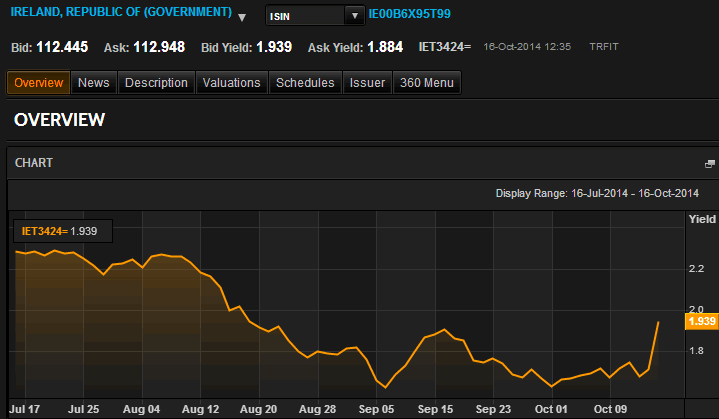Open the 360 Menu tab
Screen dimensions: 719x419
pos(427,83)
